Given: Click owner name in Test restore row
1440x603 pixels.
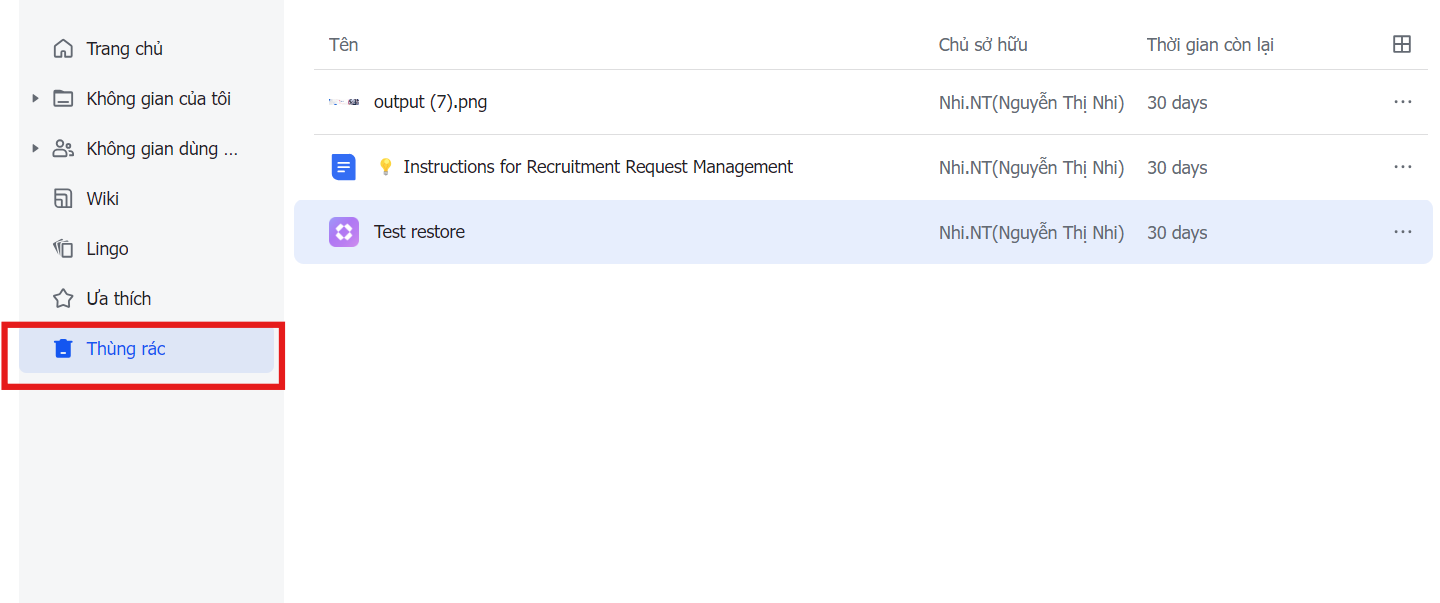Looking at the screenshot, I should pos(1031,233).
